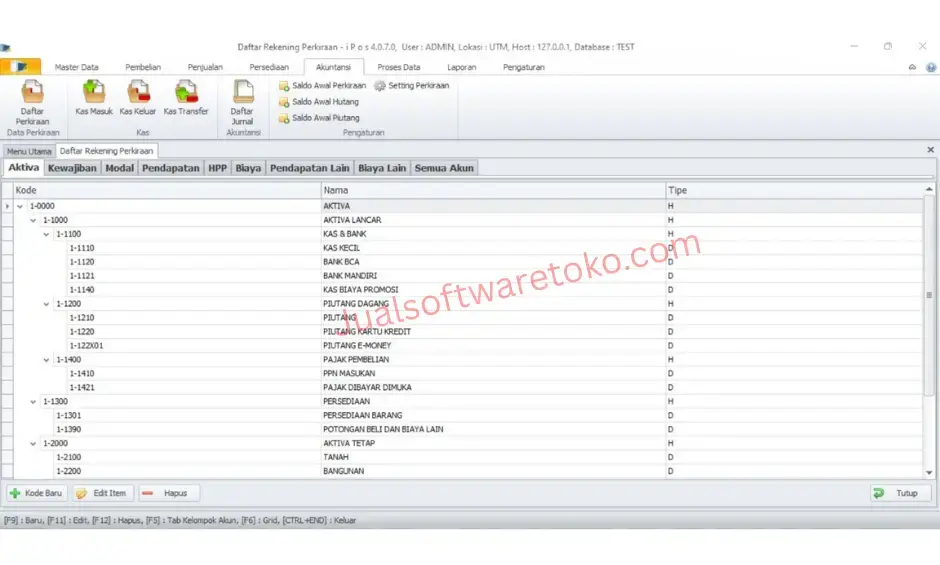The width and height of the screenshot is (940, 565).
Task: Close the Daftar Rekening Perkiraan tab panel
Action: pos(930,150)
